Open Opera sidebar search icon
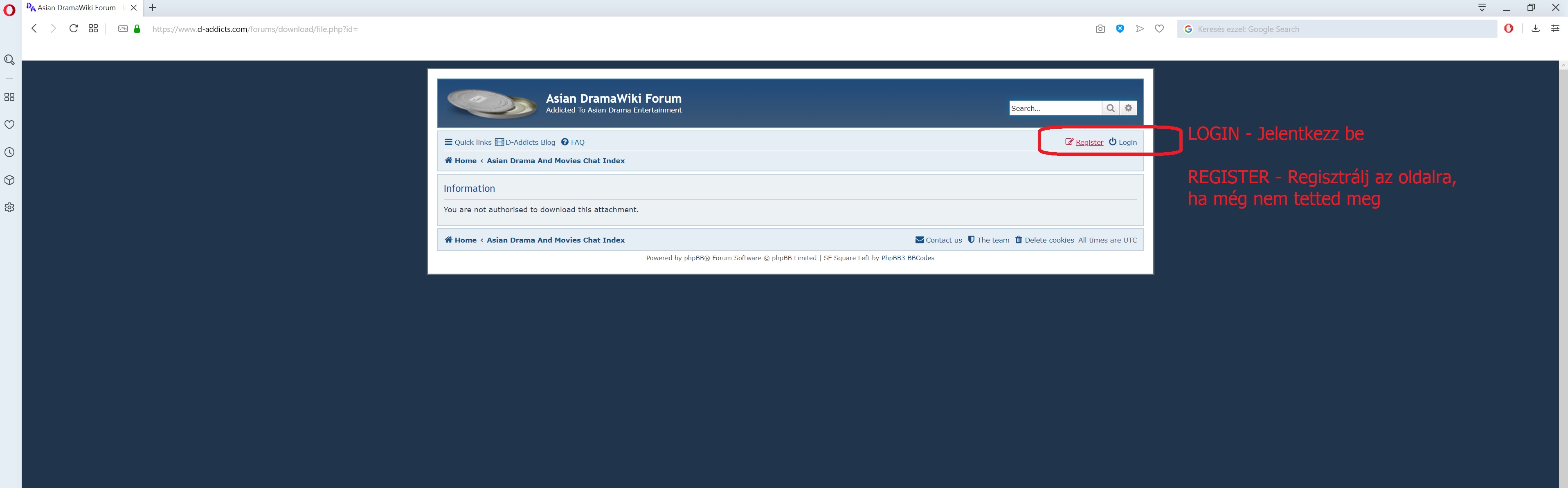Viewport: 1568px width, 488px height. pyautogui.click(x=9, y=60)
